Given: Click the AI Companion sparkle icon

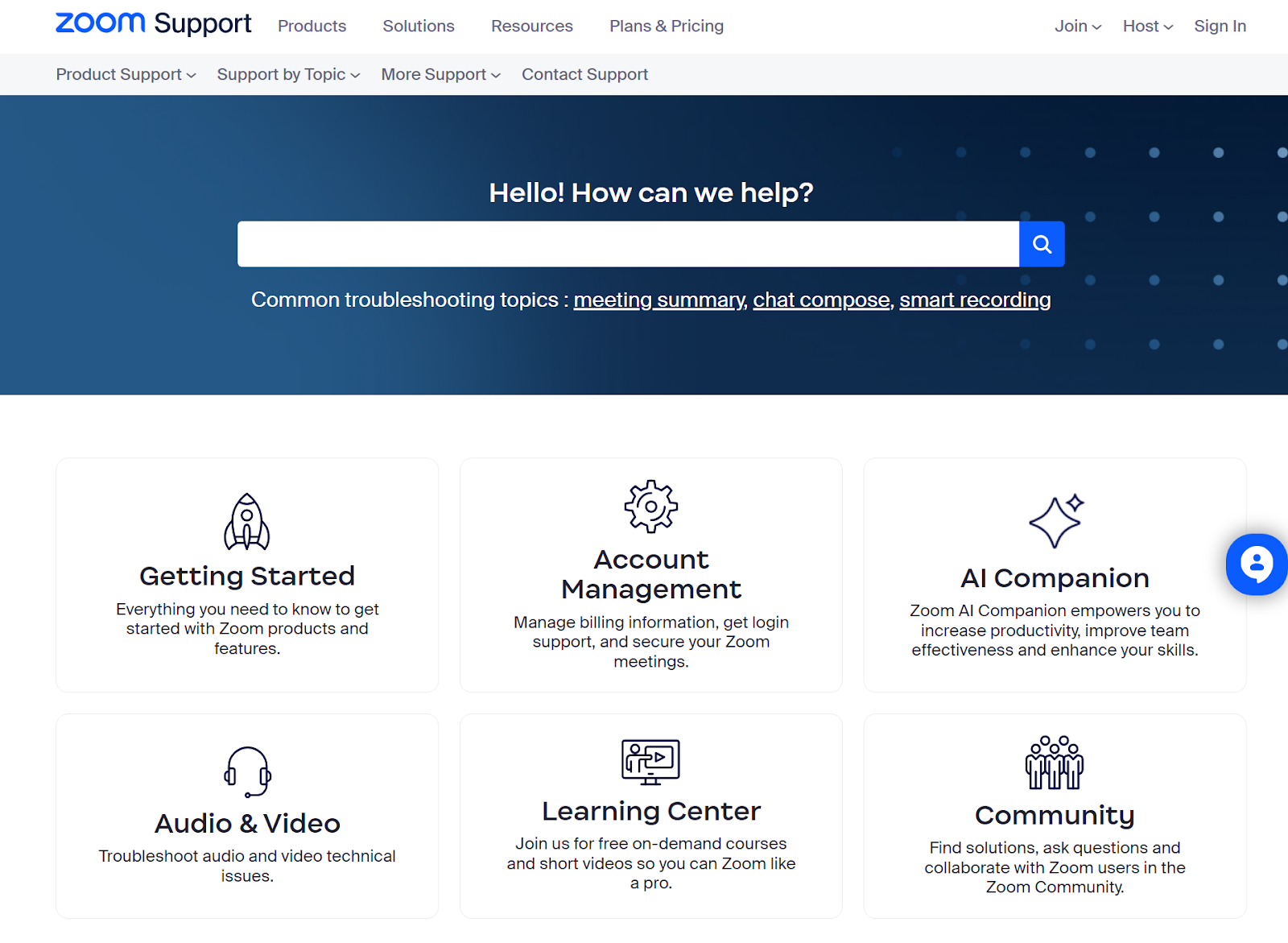Looking at the screenshot, I should point(1056,521).
